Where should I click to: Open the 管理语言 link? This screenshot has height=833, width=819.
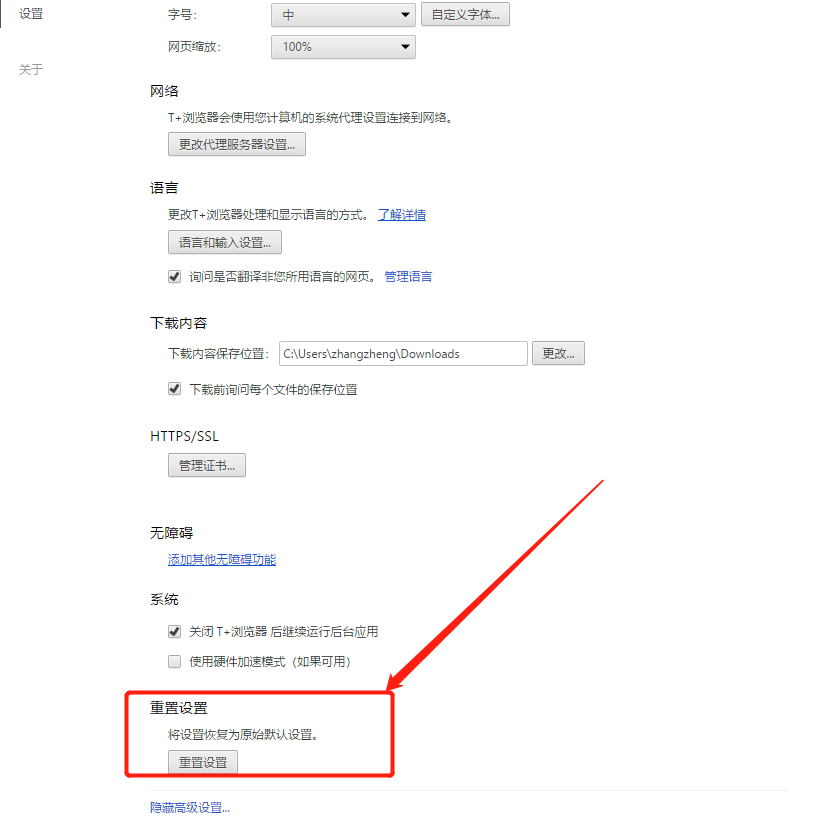point(408,276)
